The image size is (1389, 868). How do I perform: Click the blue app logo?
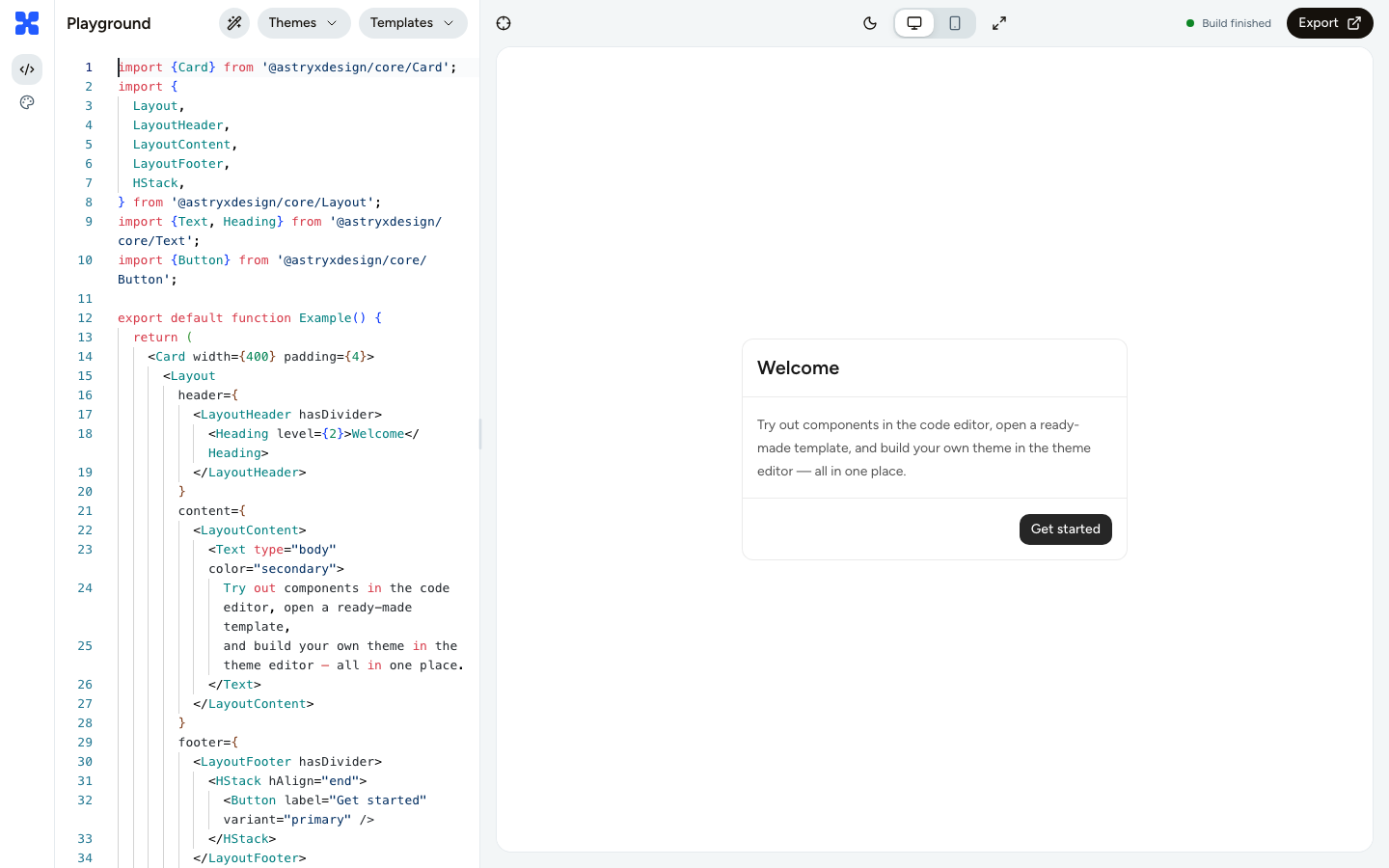coord(27,23)
